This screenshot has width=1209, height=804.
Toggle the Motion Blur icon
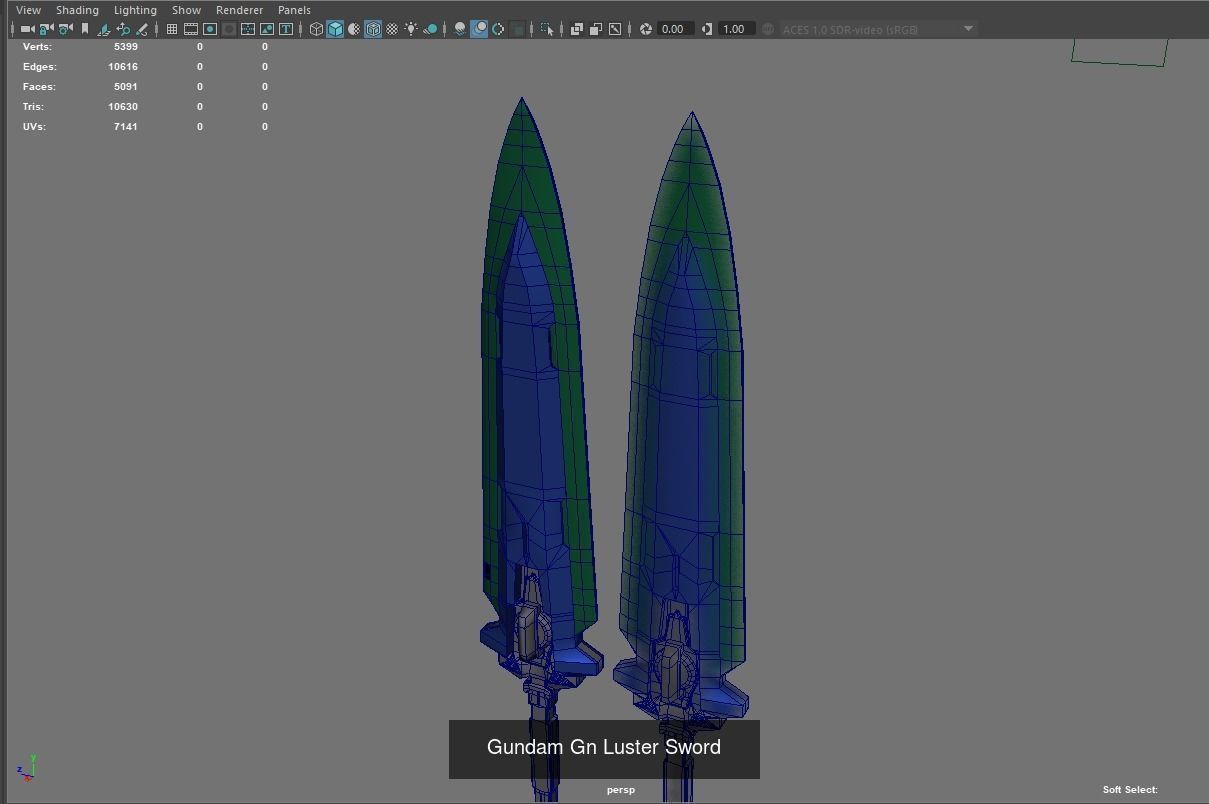tap(480, 29)
